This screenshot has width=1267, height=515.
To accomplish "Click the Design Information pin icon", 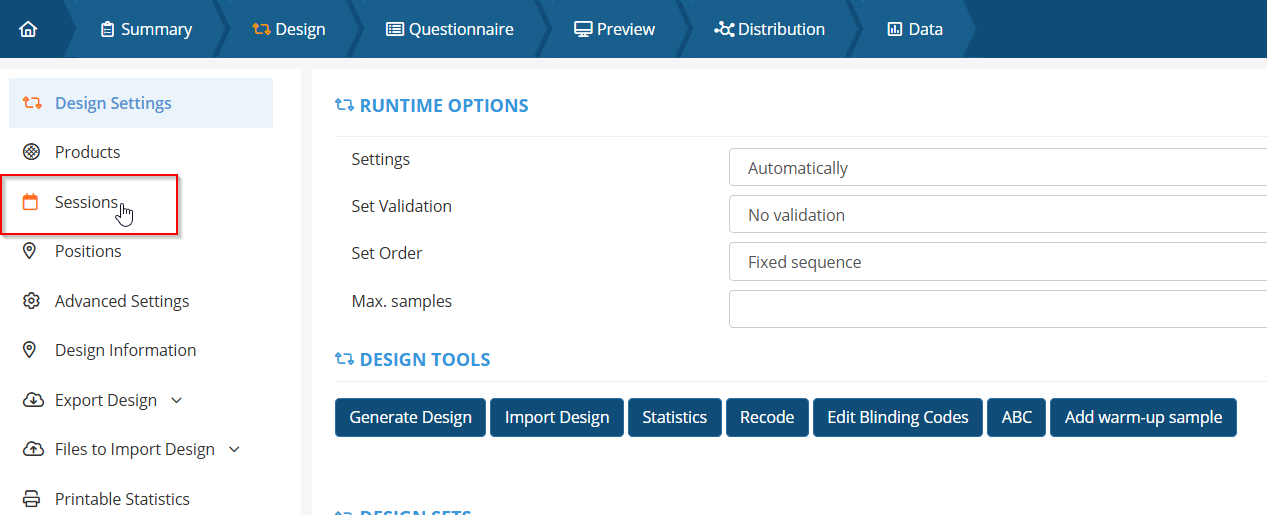I will point(31,350).
